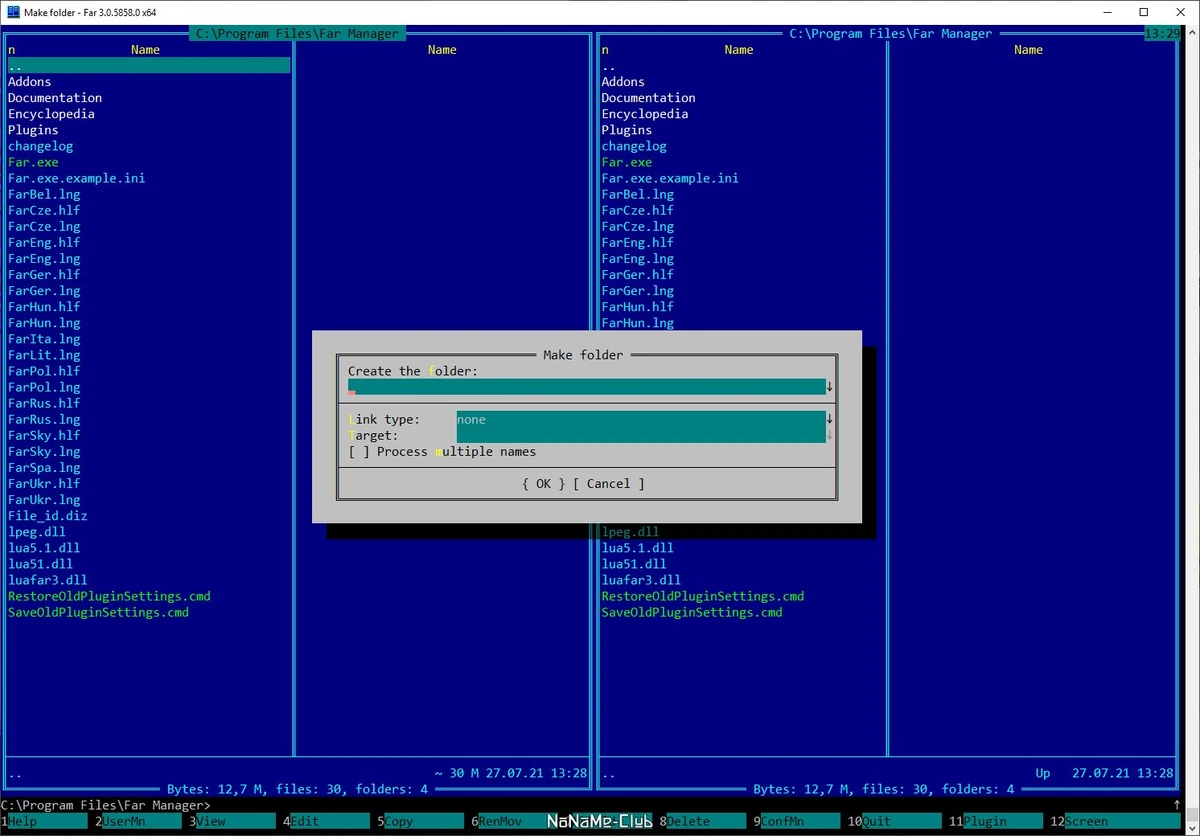Screen dimensions: 1200x836
Task: Open folder name history arrow in dialog
Action: 829,387
